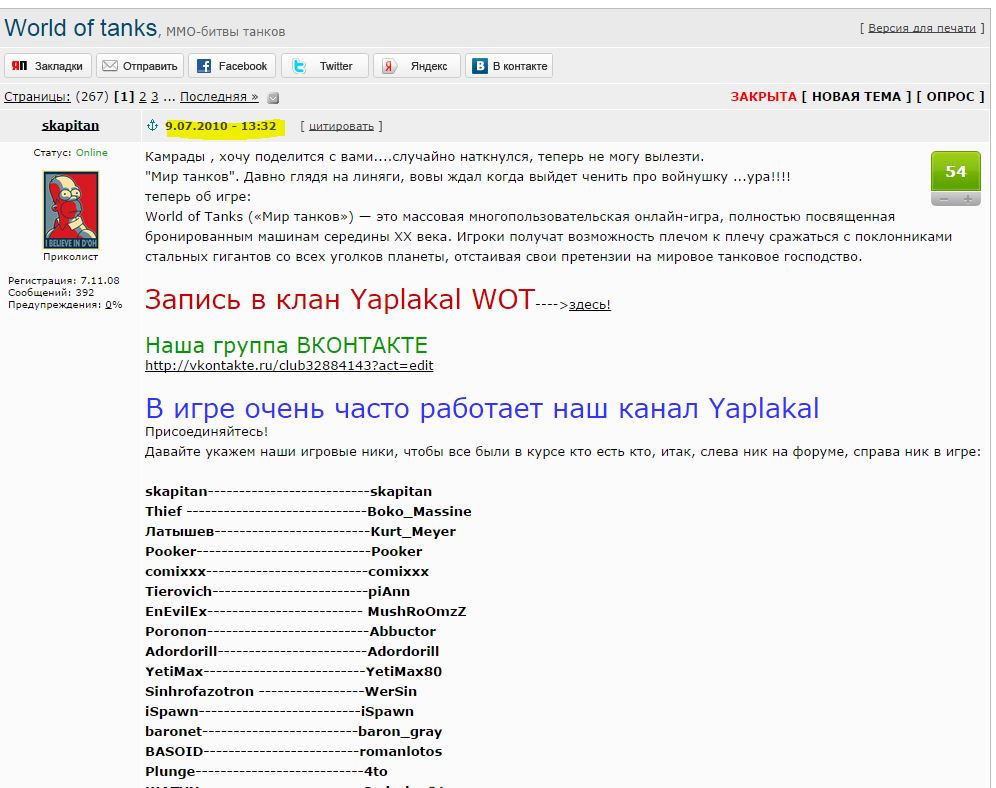Share via the Twitter bird icon
996x788 pixels.
pos(299,65)
